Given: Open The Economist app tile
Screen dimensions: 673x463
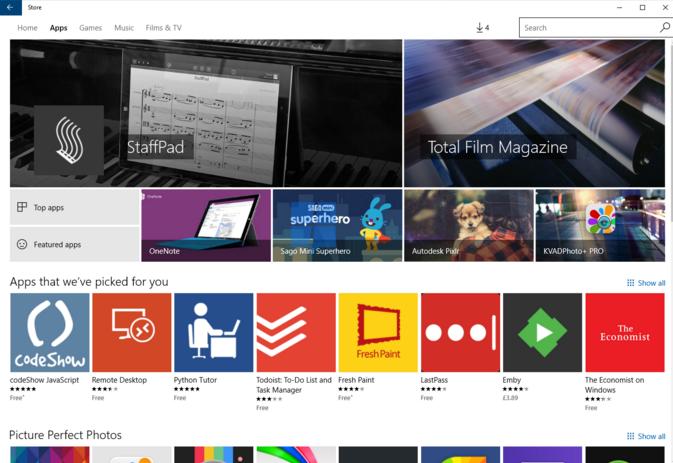Looking at the screenshot, I should [x=625, y=333].
